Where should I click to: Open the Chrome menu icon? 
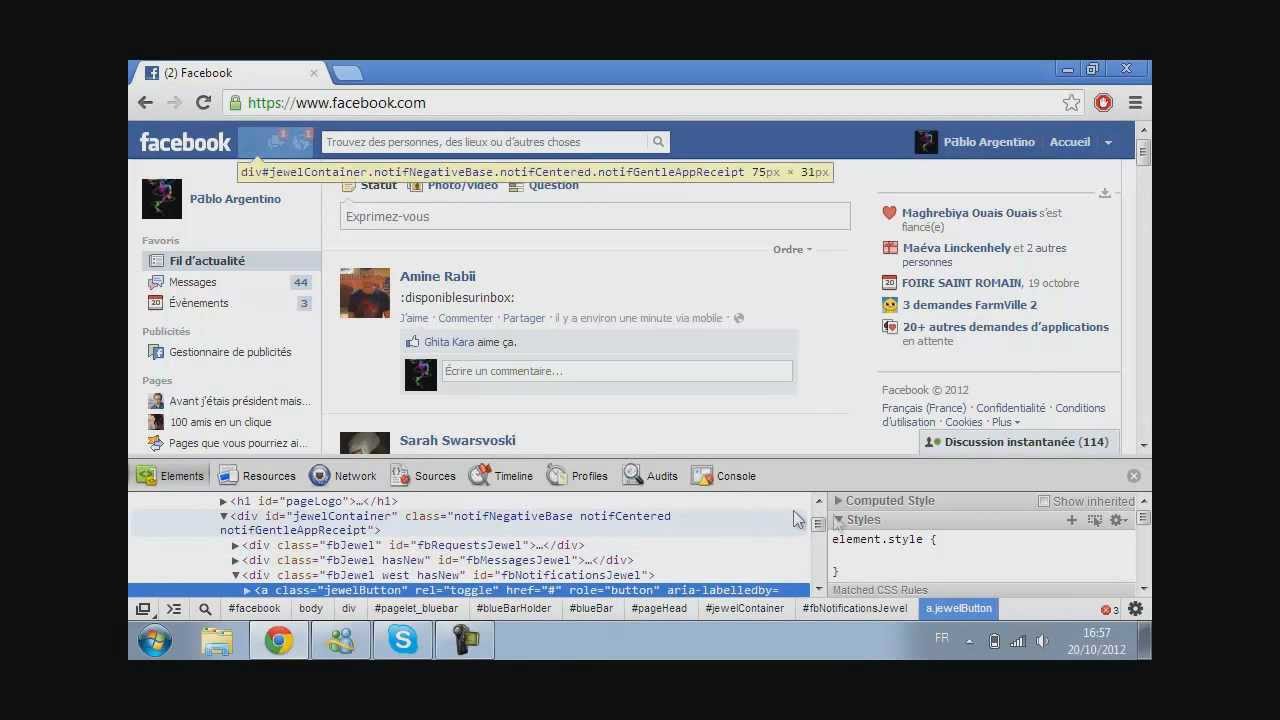pos(1135,103)
